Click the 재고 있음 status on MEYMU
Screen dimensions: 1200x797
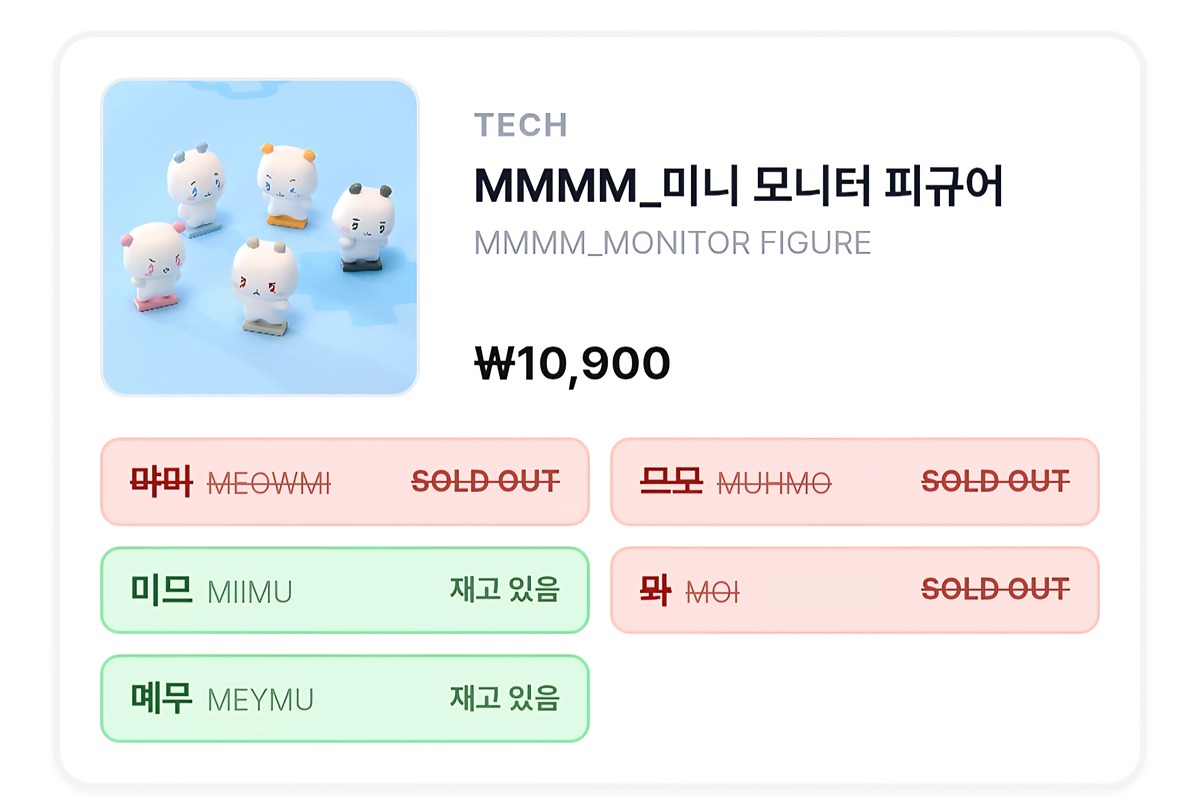pyautogui.click(x=504, y=697)
